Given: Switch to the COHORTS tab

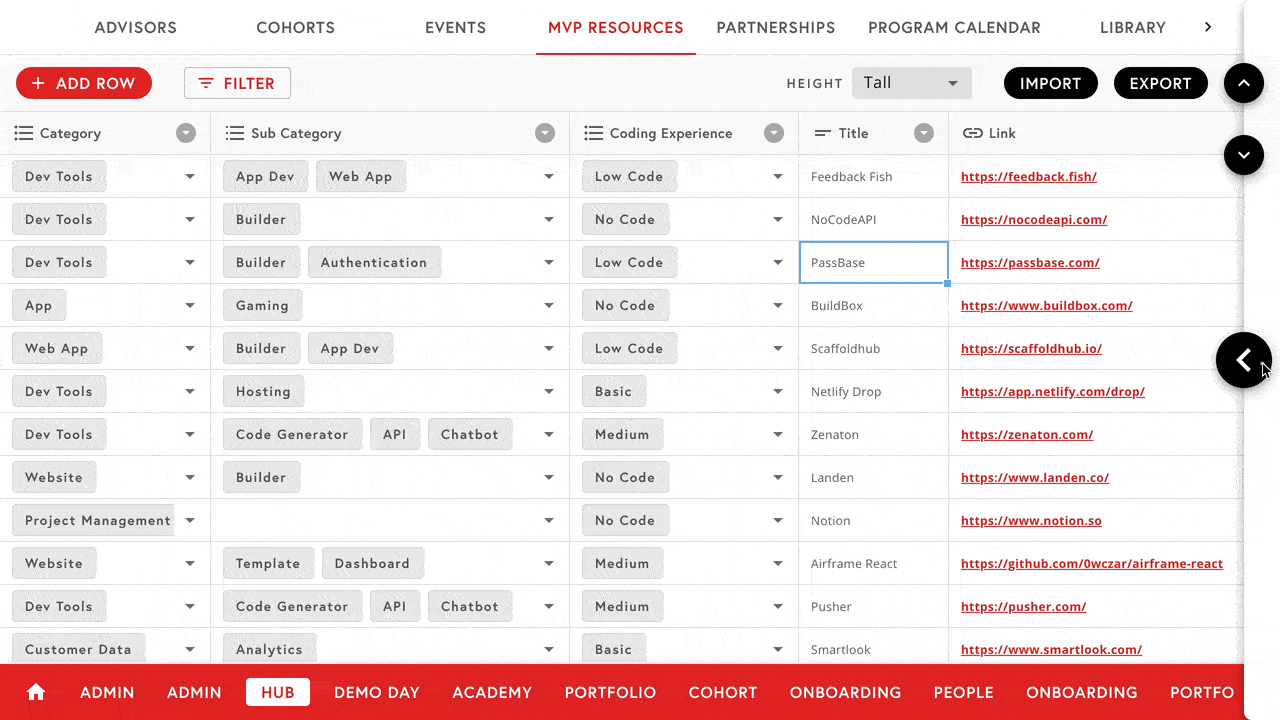Looking at the screenshot, I should (296, 28).
